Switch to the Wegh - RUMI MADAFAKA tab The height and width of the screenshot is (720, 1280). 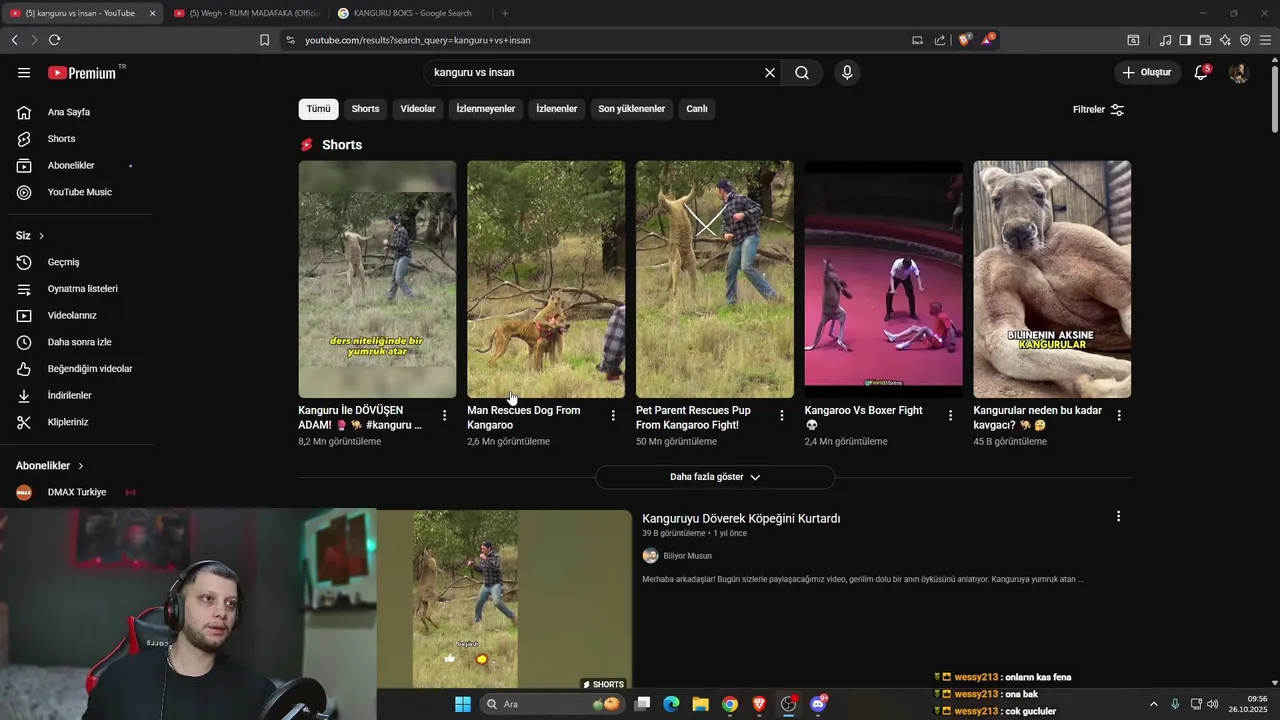246,13
